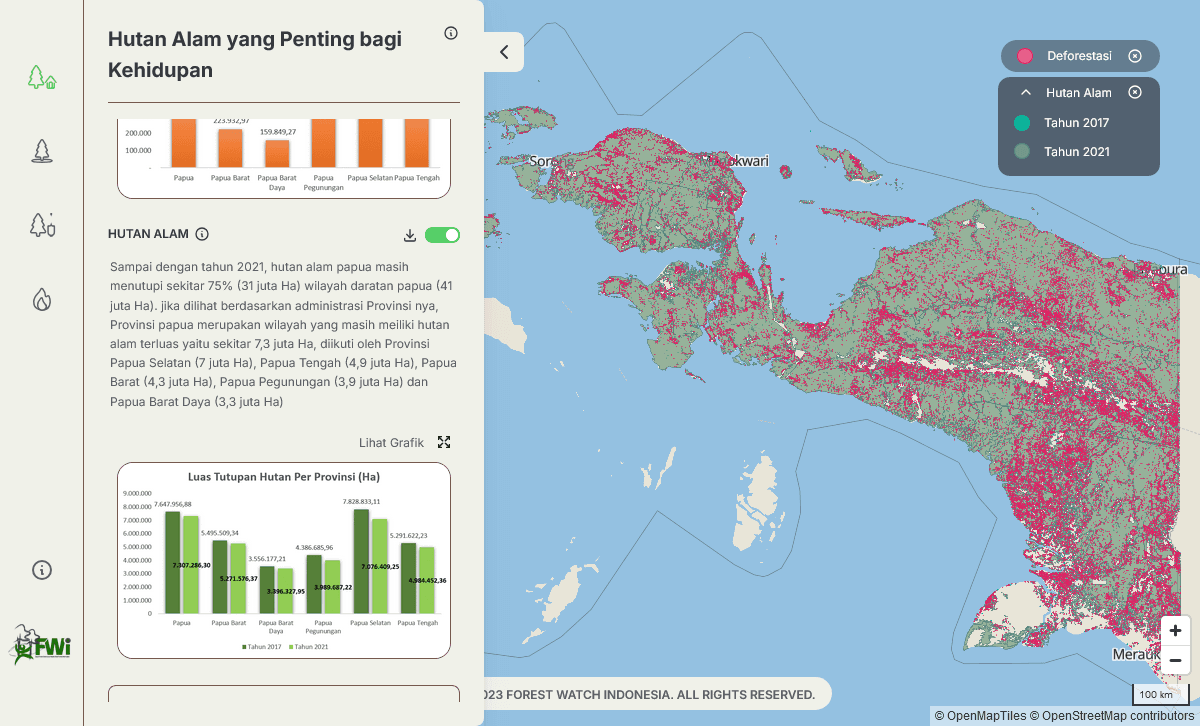Remove the Hutan Alam layer with its X
1200x726 pixels.
click(1135, 91)
